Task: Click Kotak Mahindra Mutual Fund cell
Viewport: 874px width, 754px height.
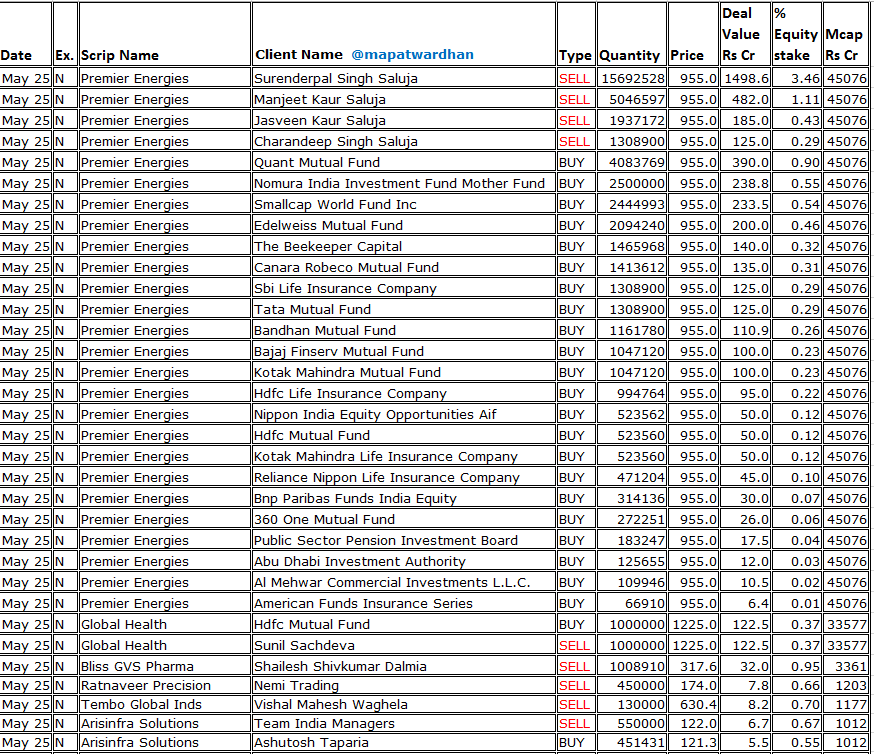Action: tap(404, 372)
